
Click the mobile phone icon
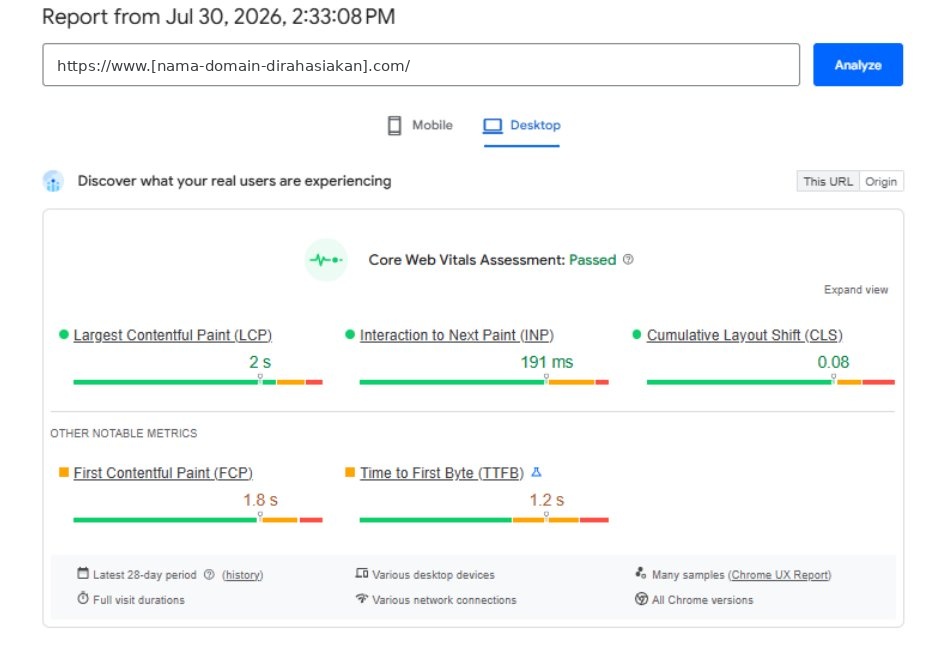pos(394,125)
